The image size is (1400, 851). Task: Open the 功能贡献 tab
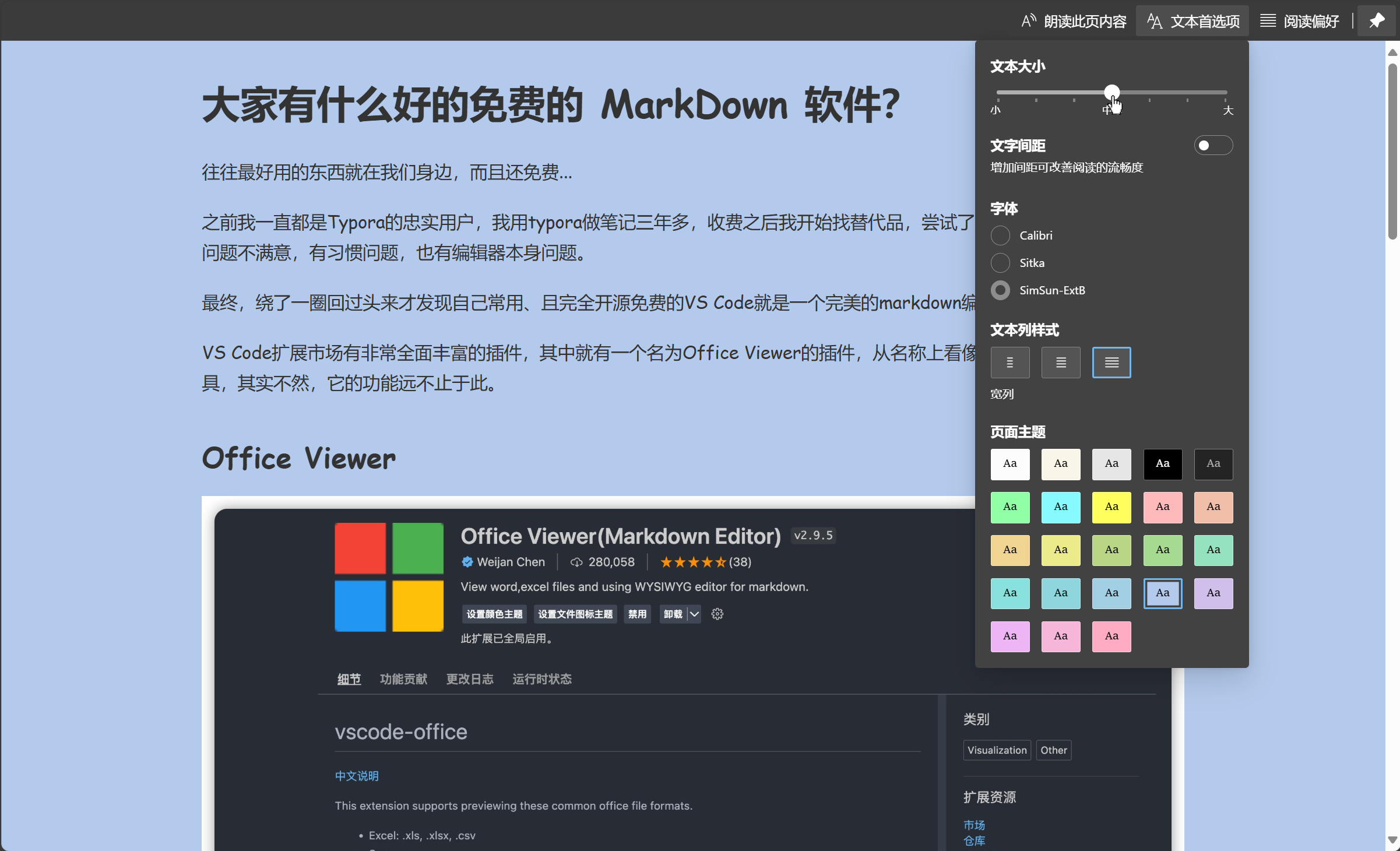click(x=403, y=679)
